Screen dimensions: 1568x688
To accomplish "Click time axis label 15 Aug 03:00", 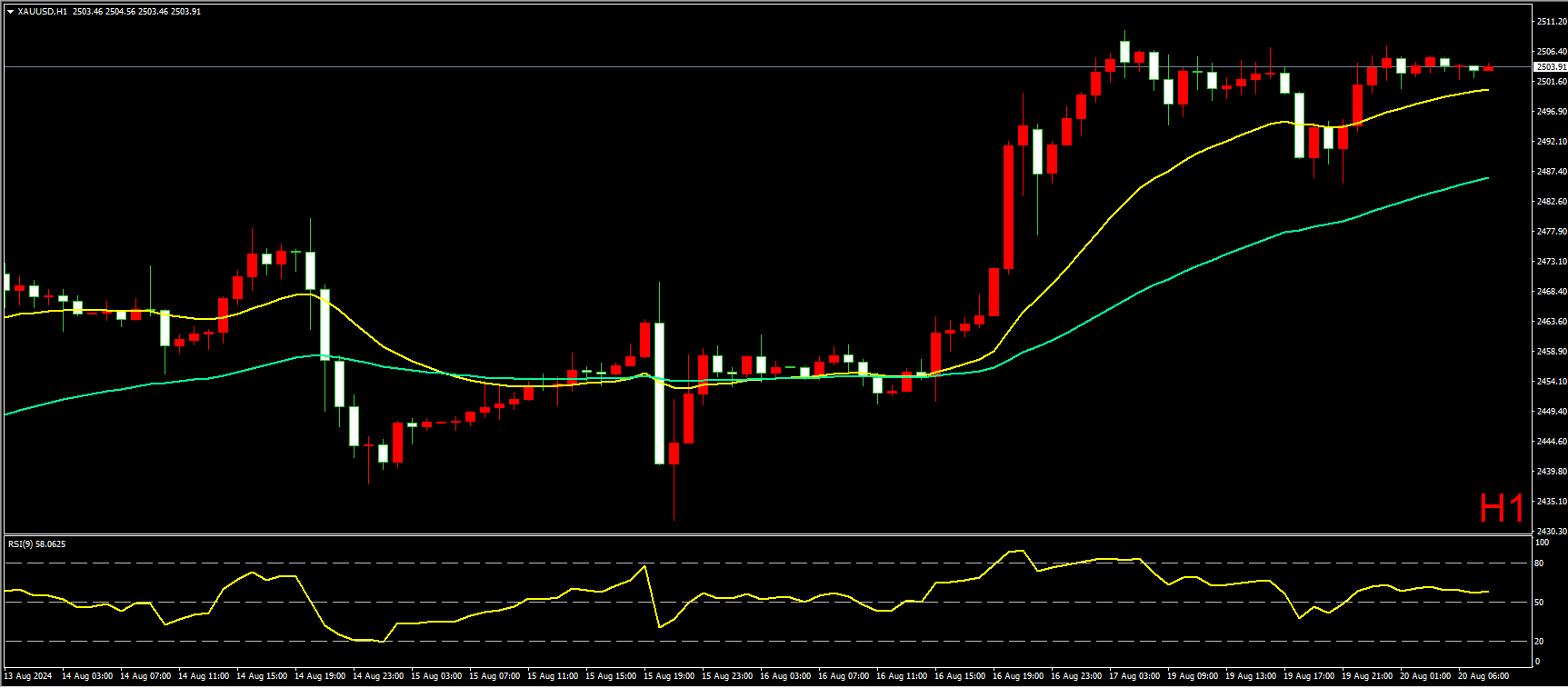I will tap(436, 676).
